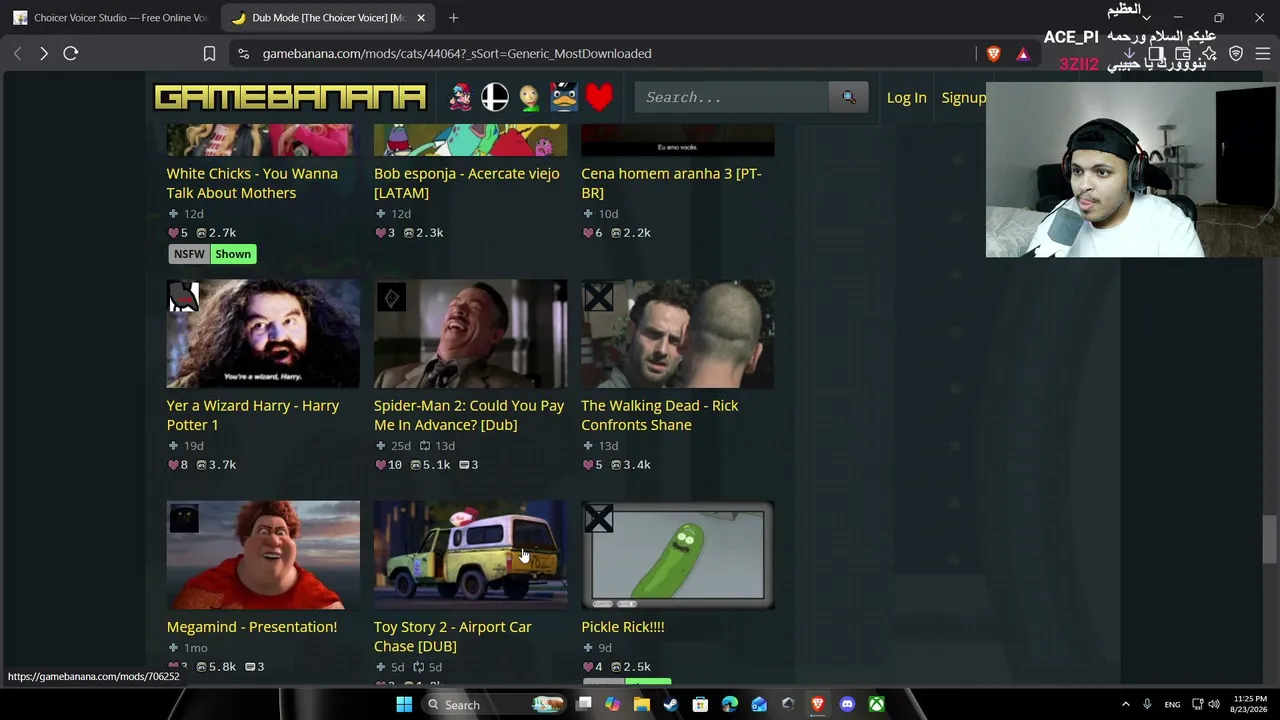Viewport: 1280px width, 720px height.
Task: Open the browser hamburger menu
Action: (x=1262, y=53)
